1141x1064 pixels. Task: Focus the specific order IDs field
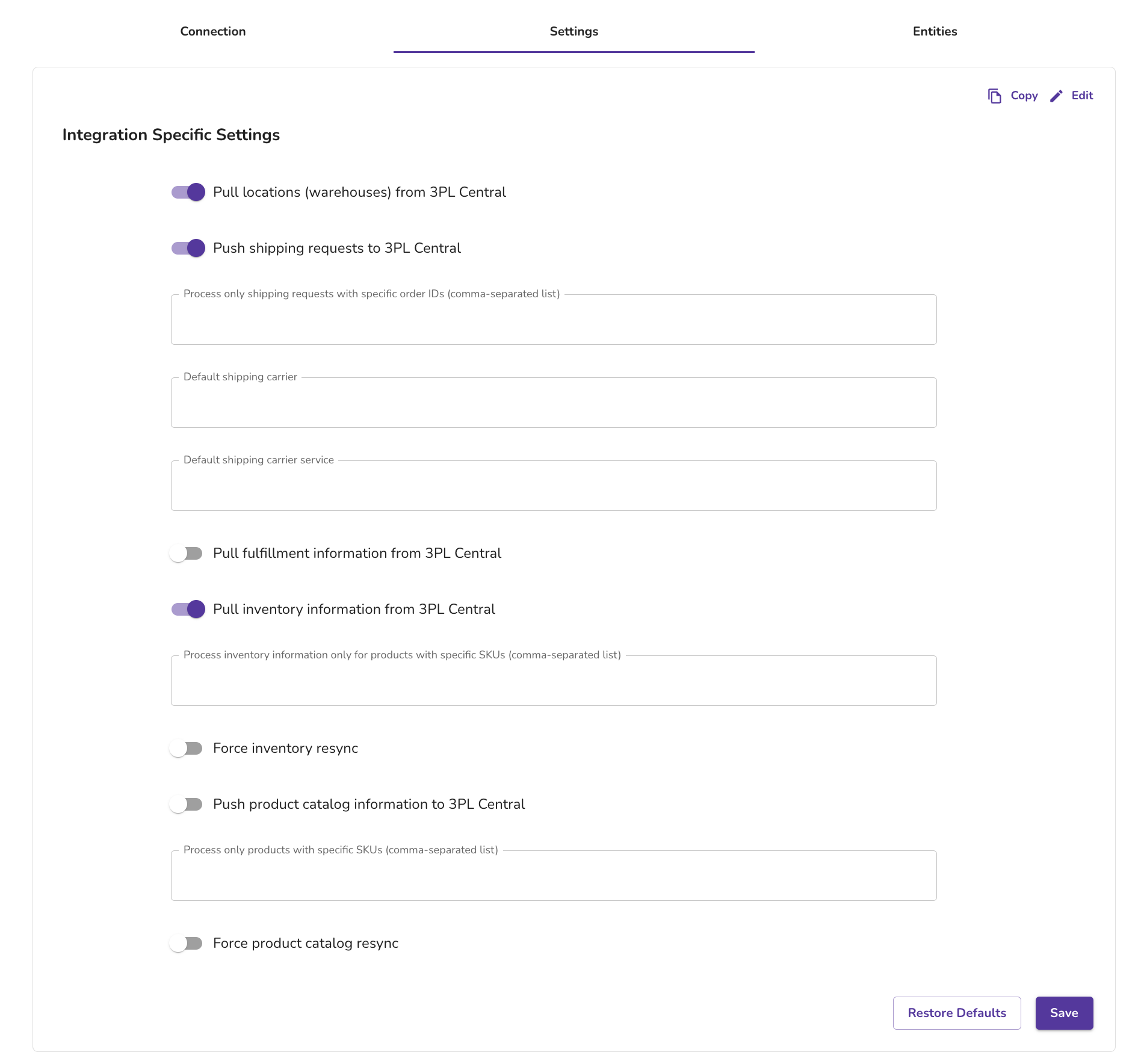pyautogui.click(x=554, y=320)
